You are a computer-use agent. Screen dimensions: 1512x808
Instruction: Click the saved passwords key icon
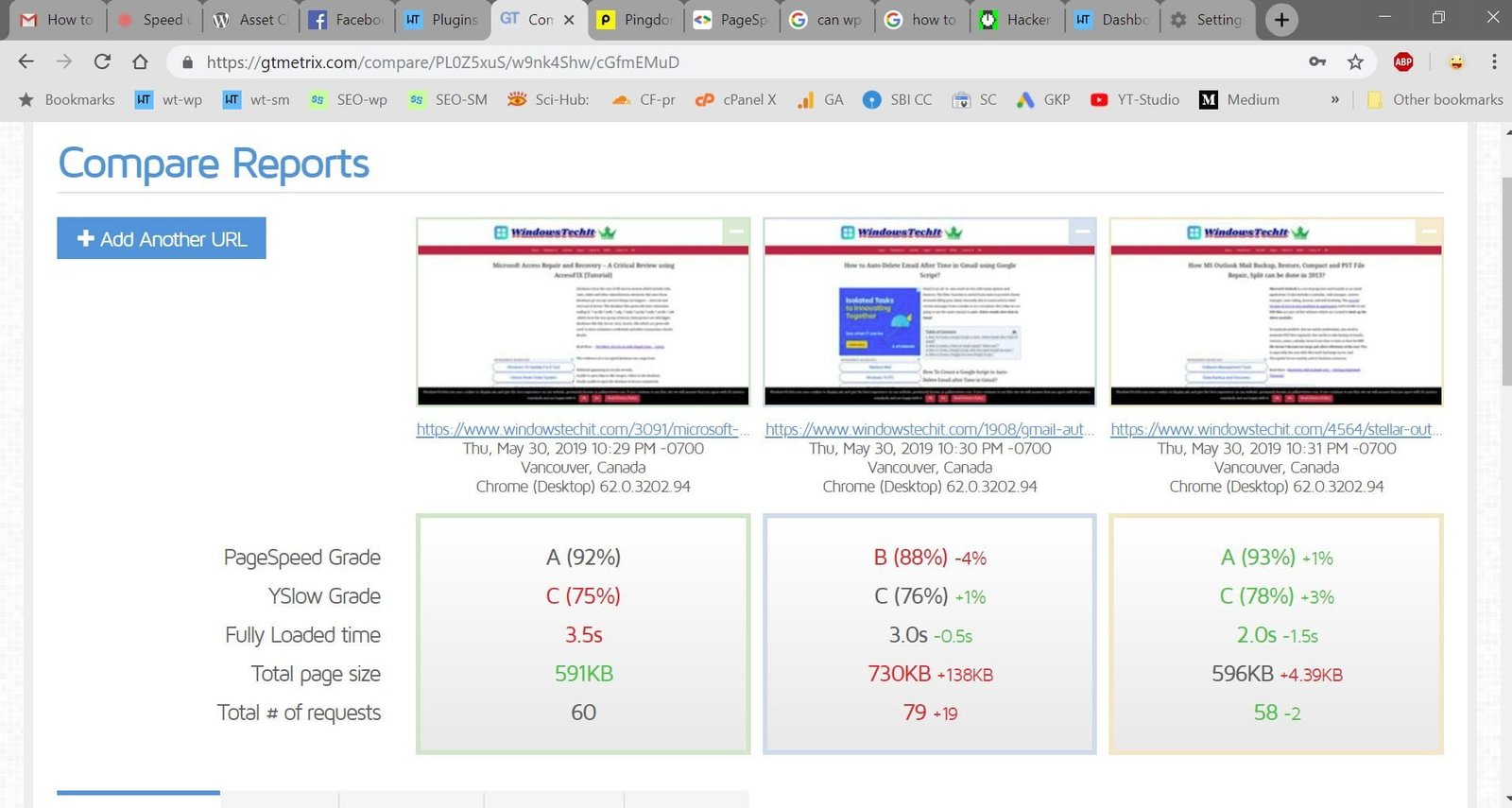(x=1317, y=62)
